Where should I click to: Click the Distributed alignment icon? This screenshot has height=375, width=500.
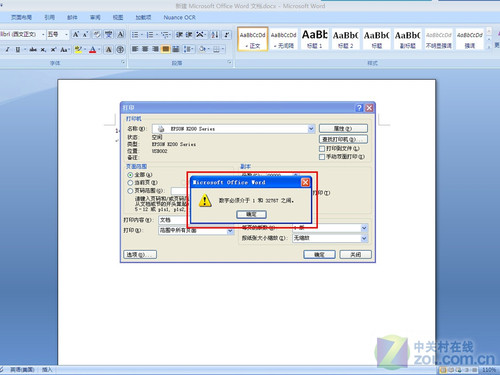coord(176,49)
